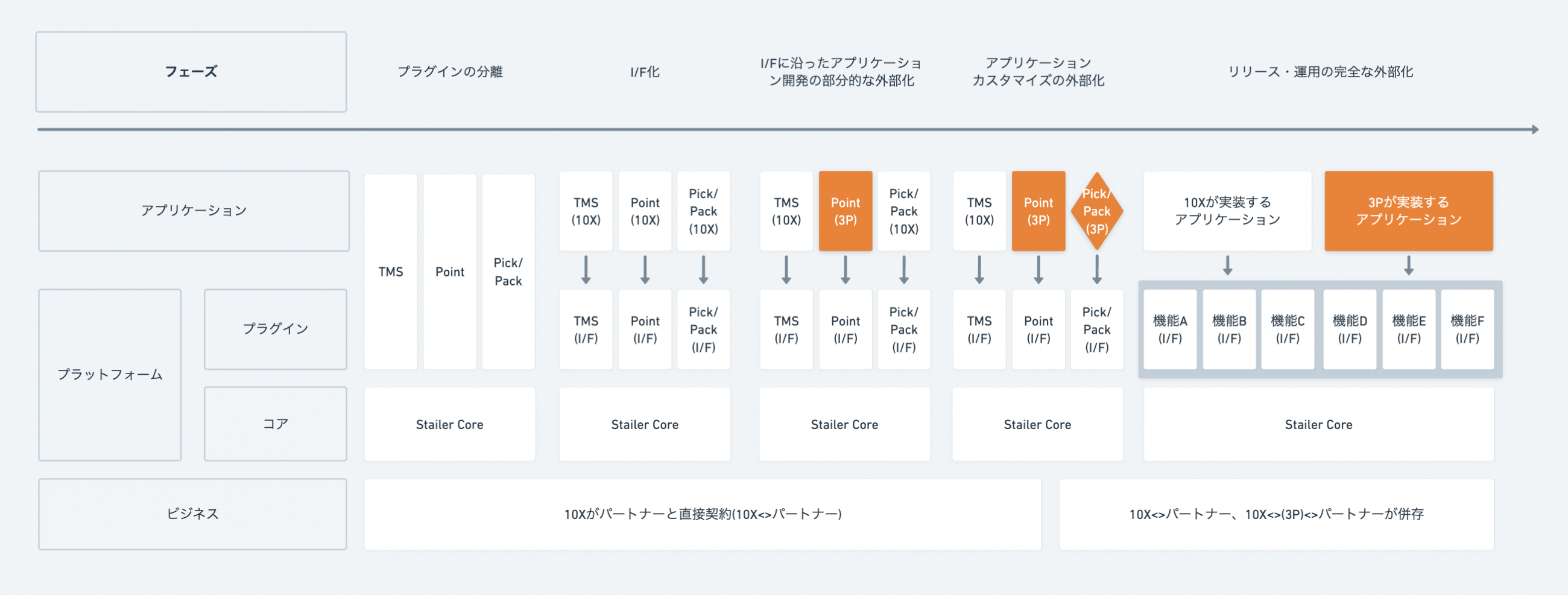Select the 機能F (I/F) block
This screenshot has width=1568, height=595.
coord(1466,329)
